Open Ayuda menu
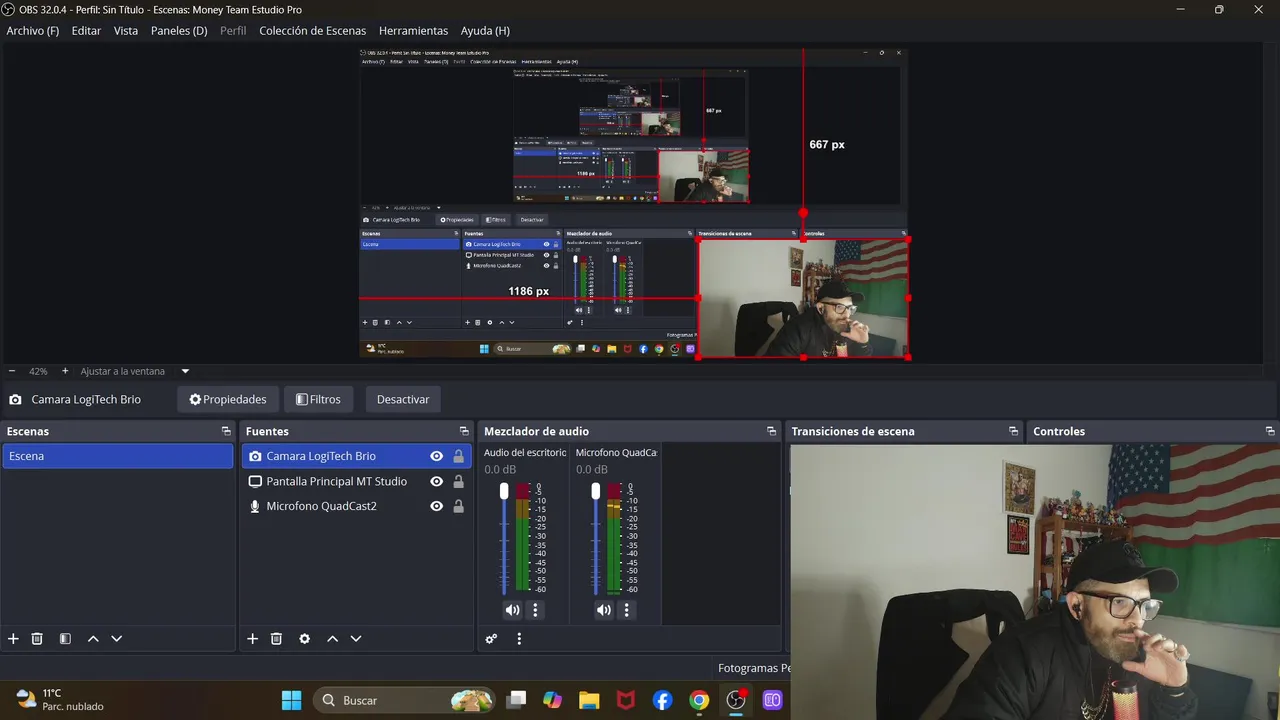This screenshot has height=720, width=1280. (485, 31)
